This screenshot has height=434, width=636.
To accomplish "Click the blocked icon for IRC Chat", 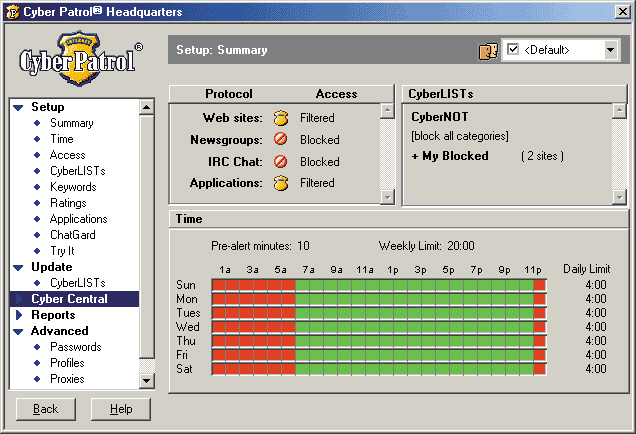I will tap(280, 161).
